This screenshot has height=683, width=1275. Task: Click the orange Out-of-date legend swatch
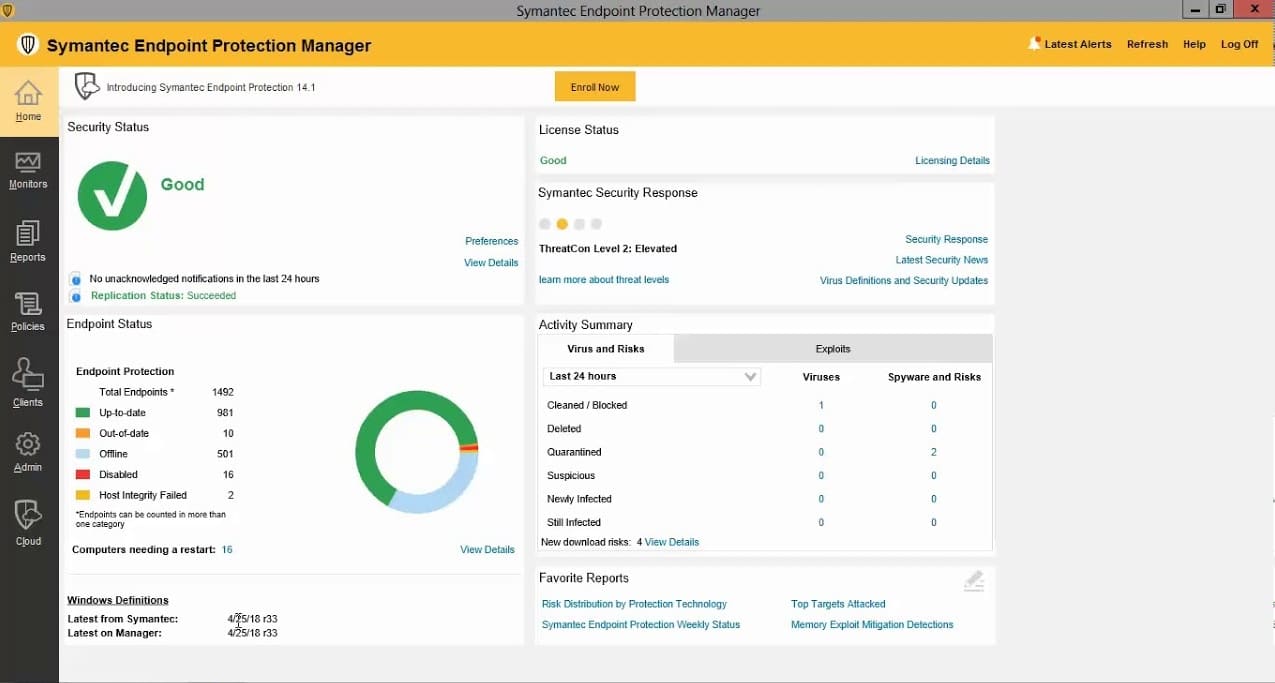click(83, 433)
